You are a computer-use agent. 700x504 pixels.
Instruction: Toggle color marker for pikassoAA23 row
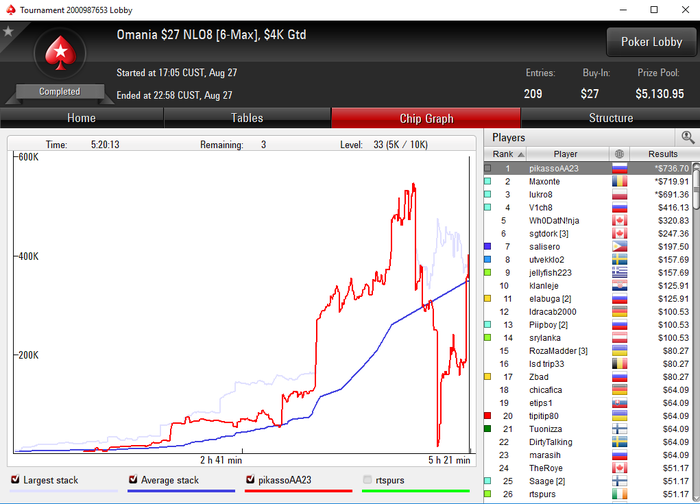point(488,168)
